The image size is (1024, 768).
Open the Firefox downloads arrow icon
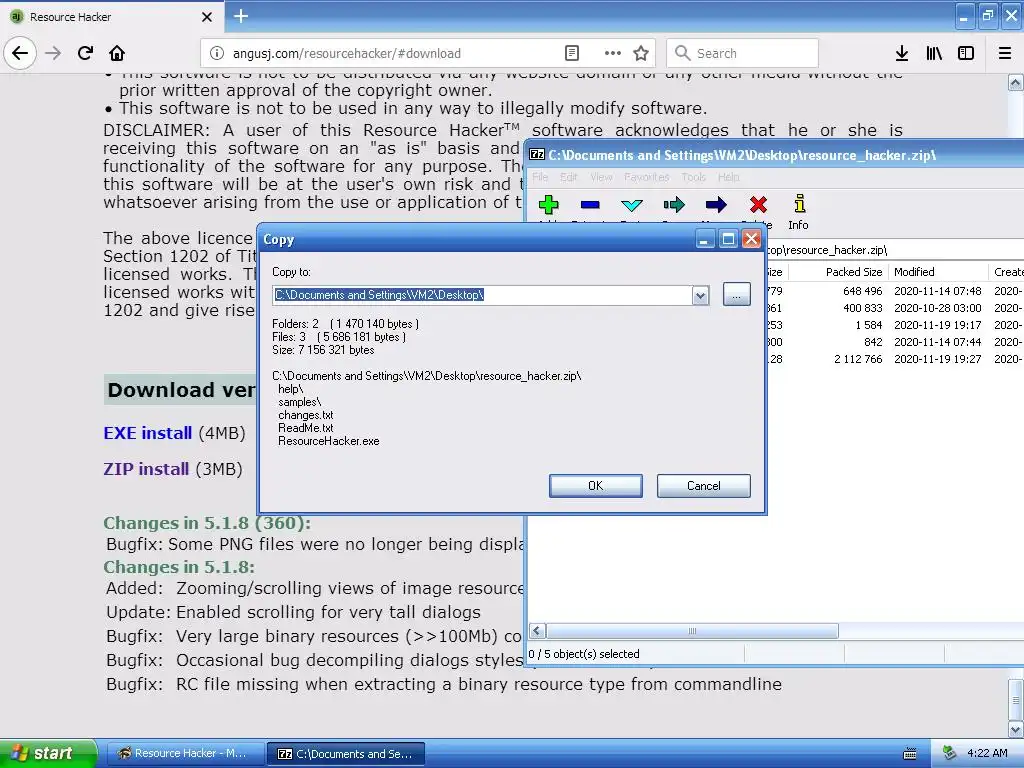[902, 53]
